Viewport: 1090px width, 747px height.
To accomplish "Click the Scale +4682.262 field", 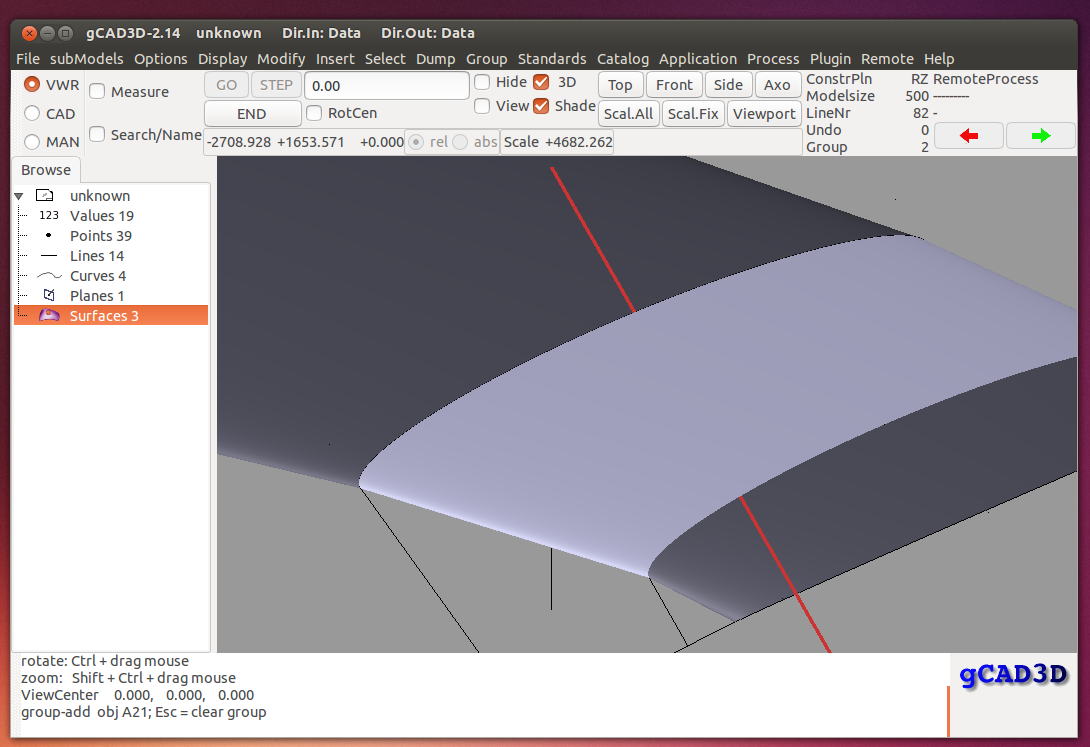I will pos(558,142).
